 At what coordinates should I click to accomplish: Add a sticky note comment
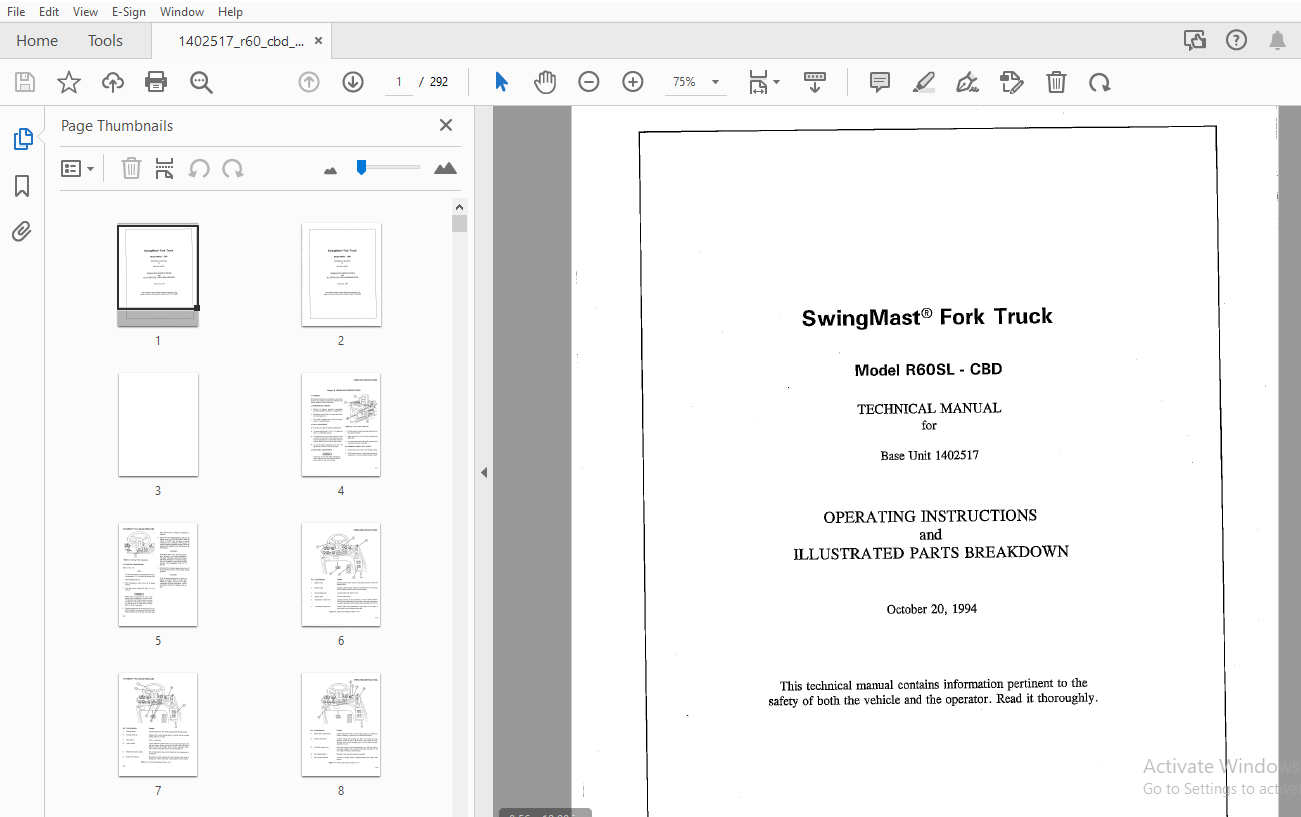(x=880, y=82)
